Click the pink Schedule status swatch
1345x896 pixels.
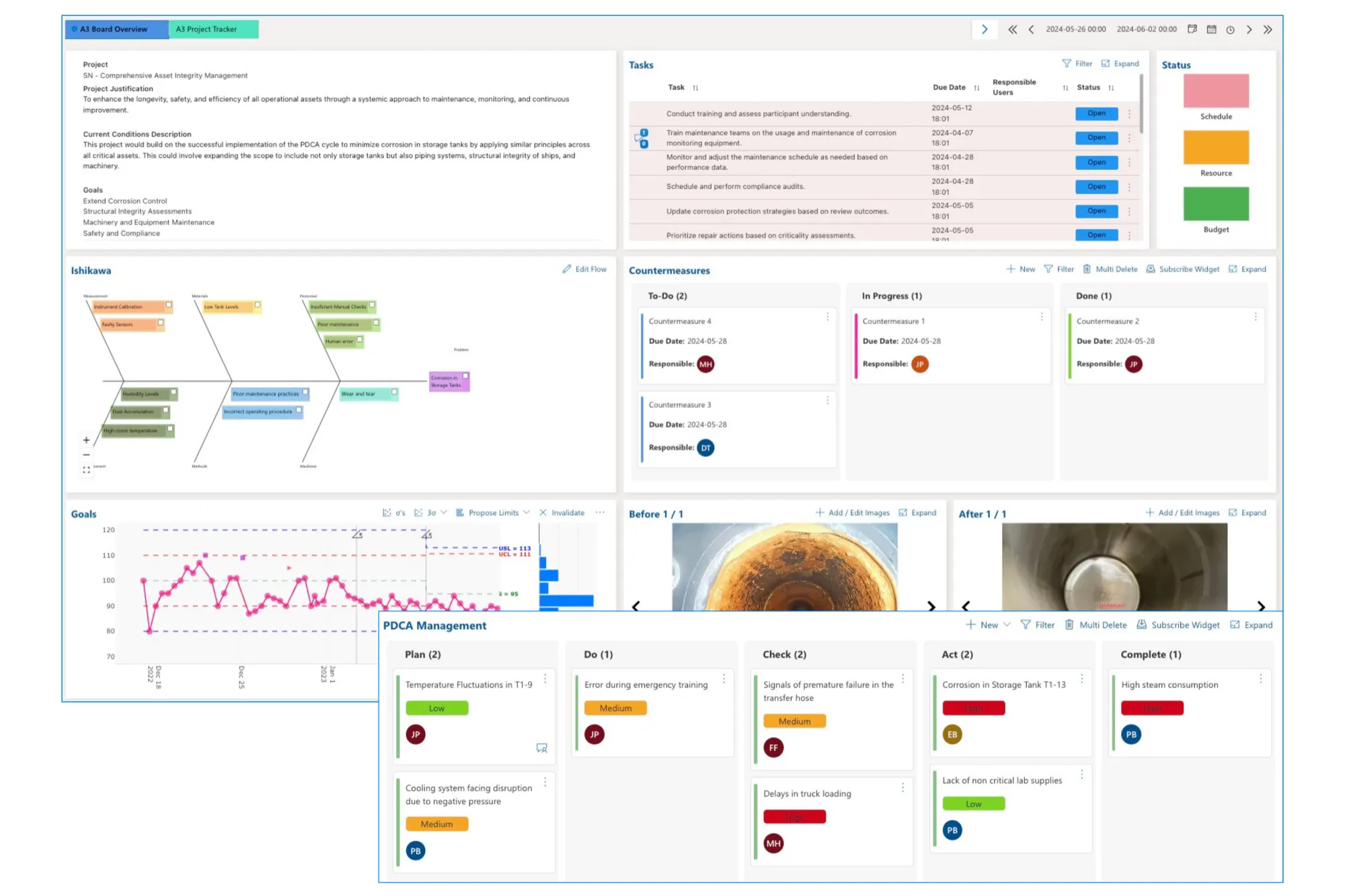point(1216,91)
